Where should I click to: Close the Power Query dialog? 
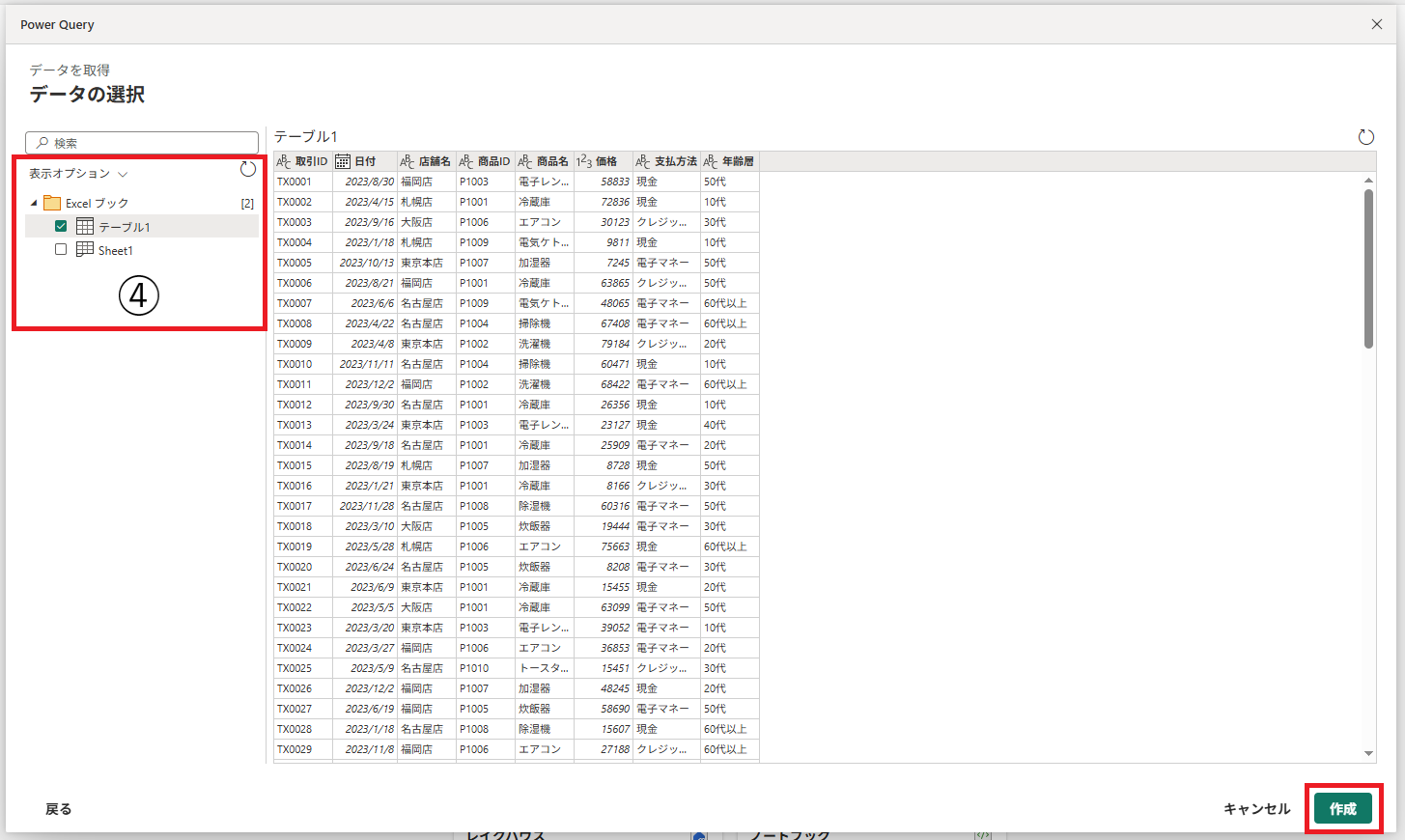(x=1377, y=24)
